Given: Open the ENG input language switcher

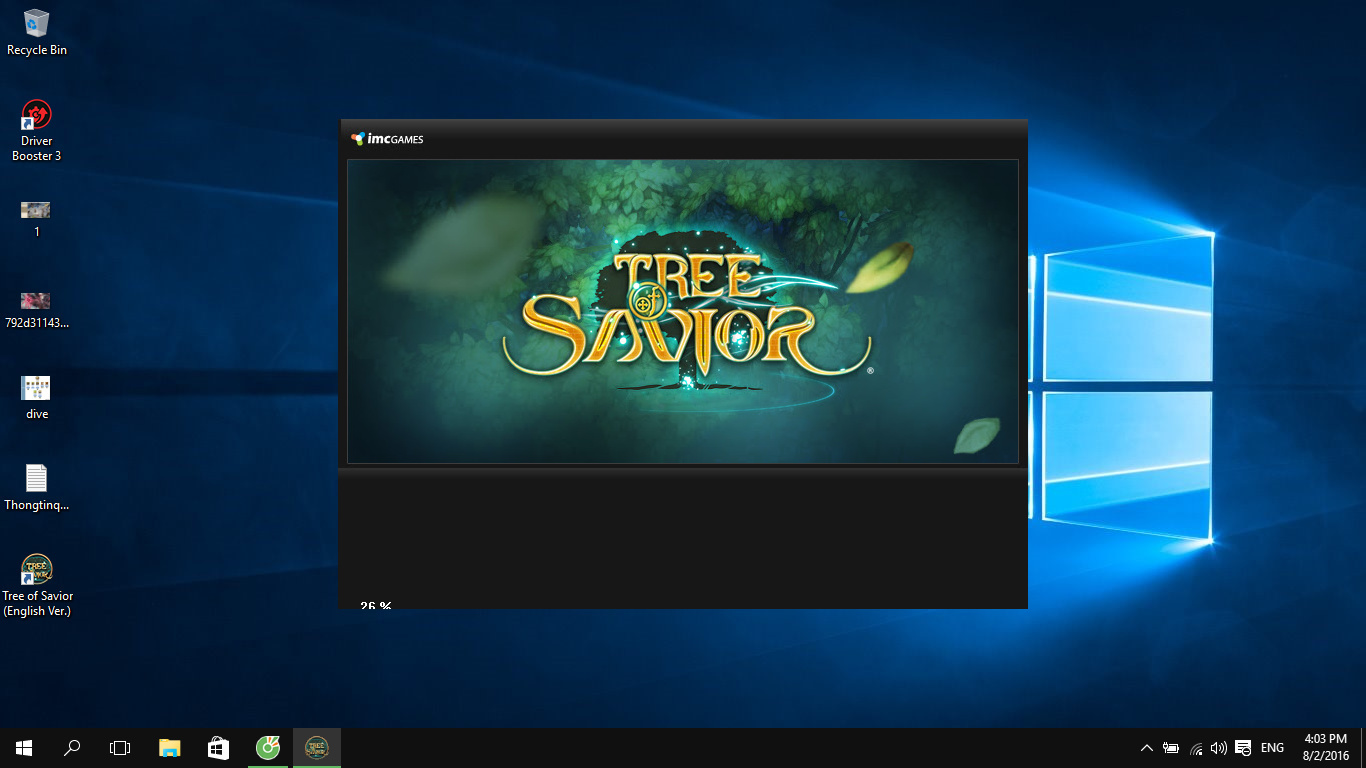Looking at the screenshot, I should tap(1272, 748).
